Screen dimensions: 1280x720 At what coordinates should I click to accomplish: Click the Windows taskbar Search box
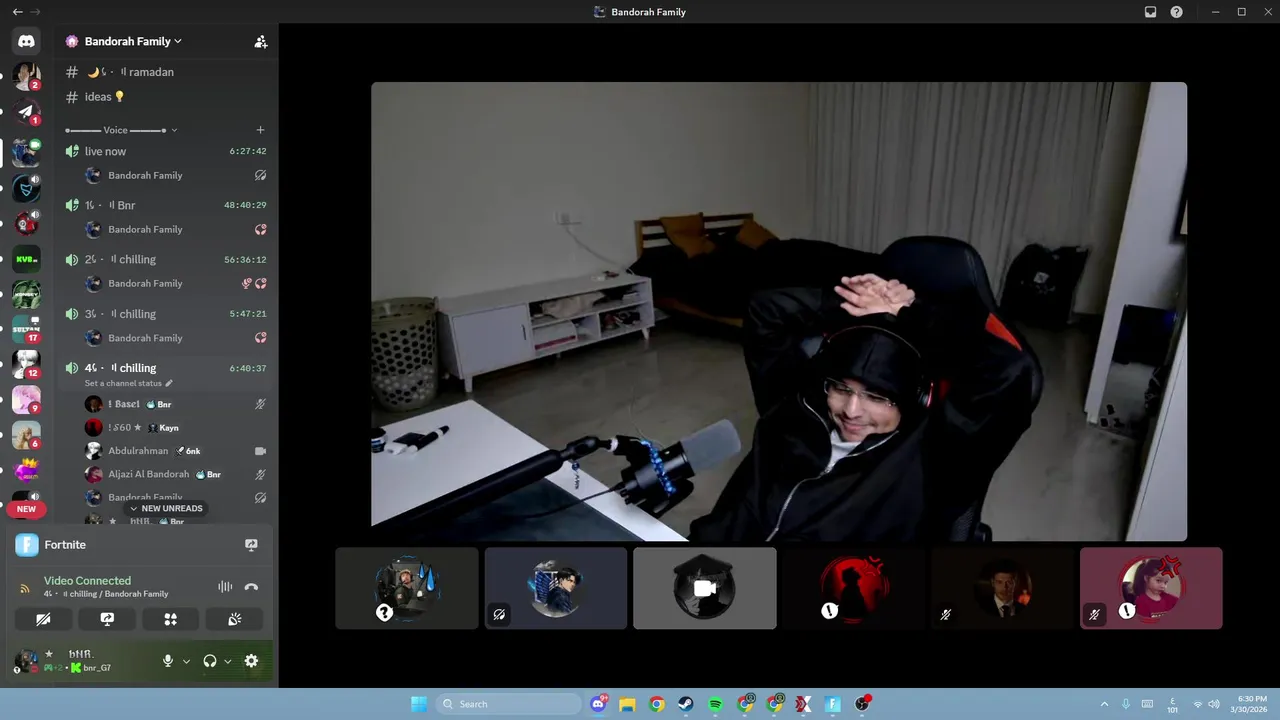pos(508,704)
